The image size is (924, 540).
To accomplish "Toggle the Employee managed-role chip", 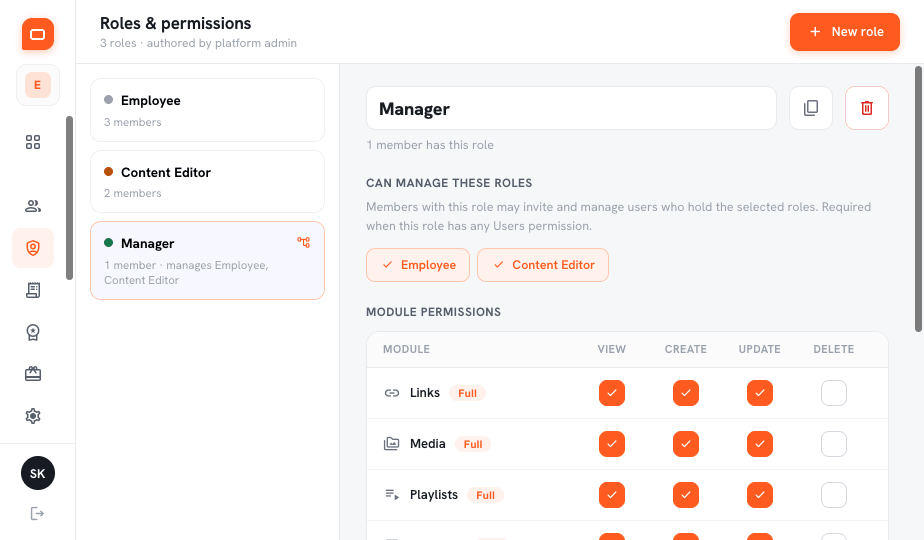I will pos(418,265).
